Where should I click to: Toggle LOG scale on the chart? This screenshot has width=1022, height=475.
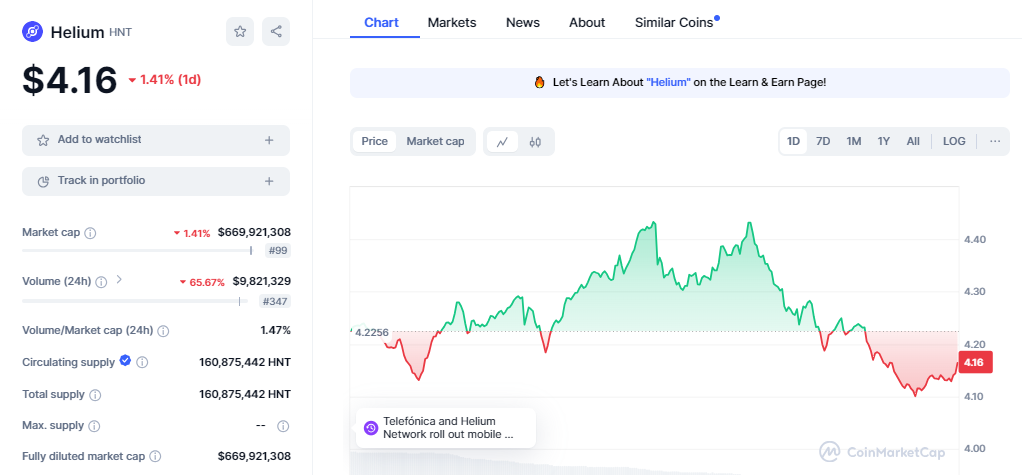(954, 141)
